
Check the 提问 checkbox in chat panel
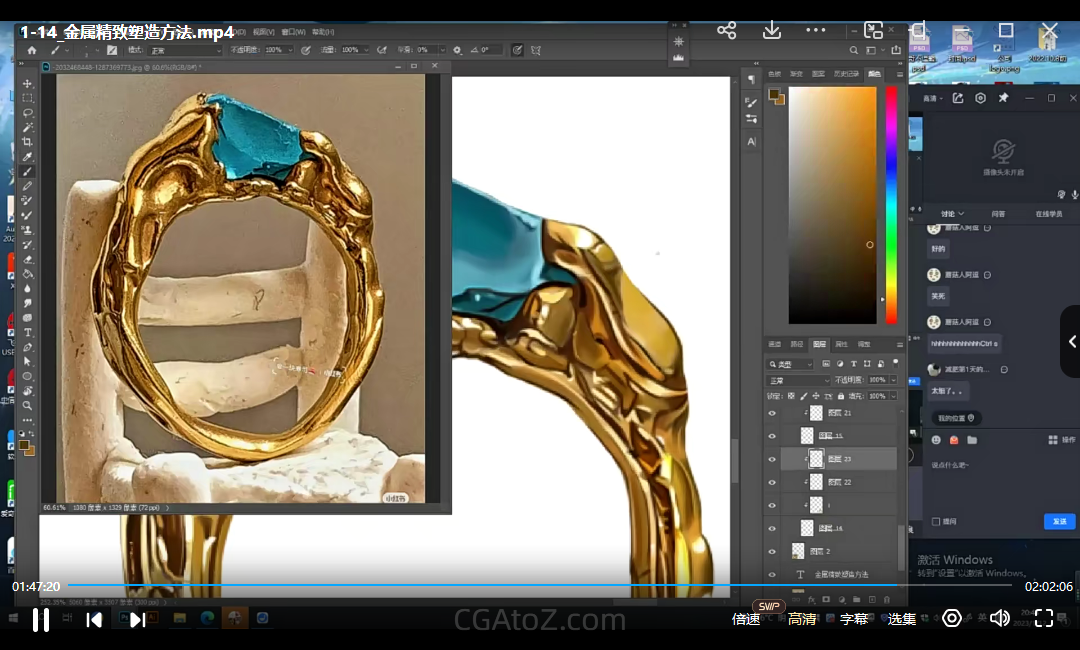pos(936,521)
